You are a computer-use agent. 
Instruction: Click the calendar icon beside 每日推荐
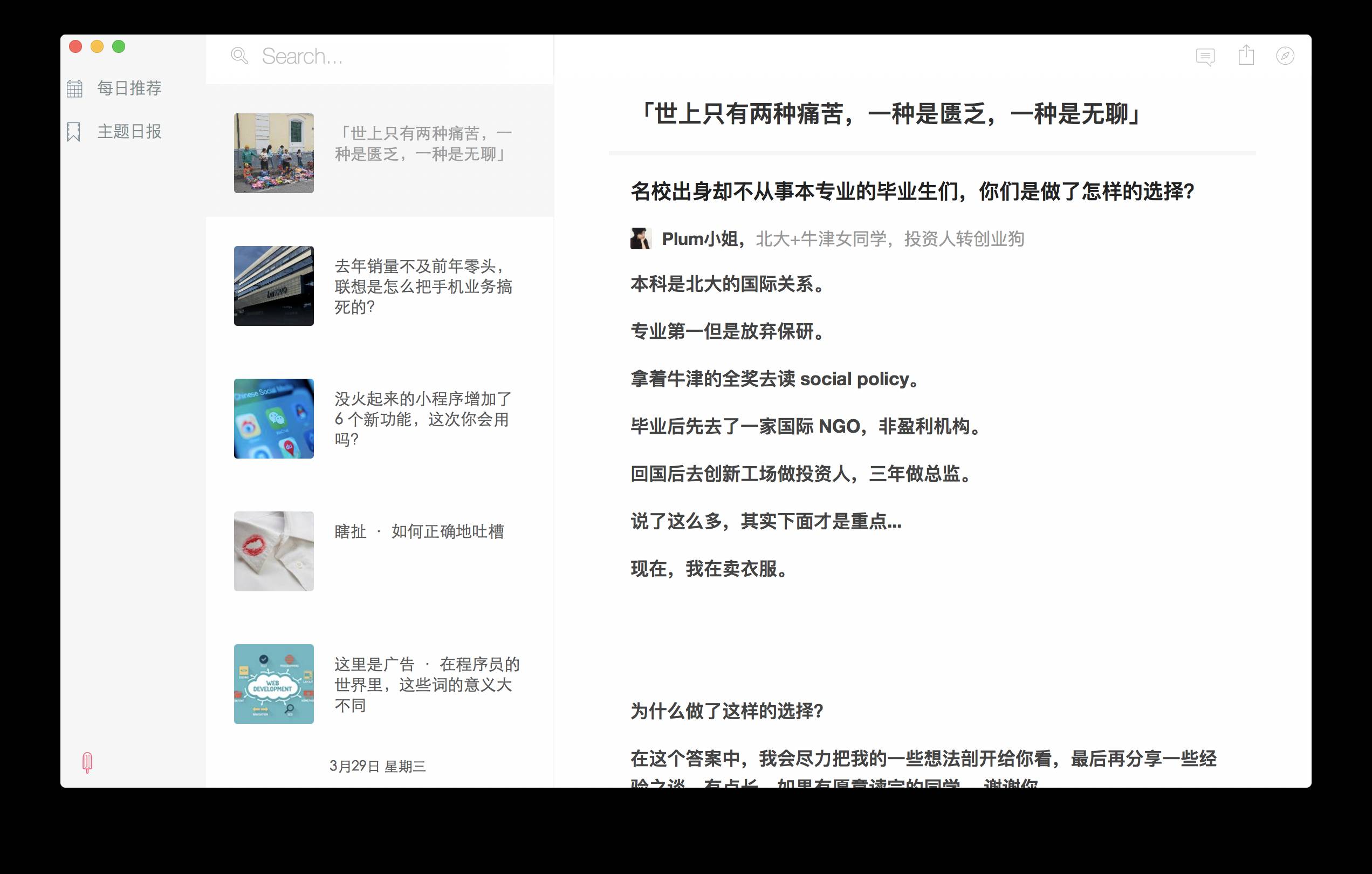(x=74, y=88)
